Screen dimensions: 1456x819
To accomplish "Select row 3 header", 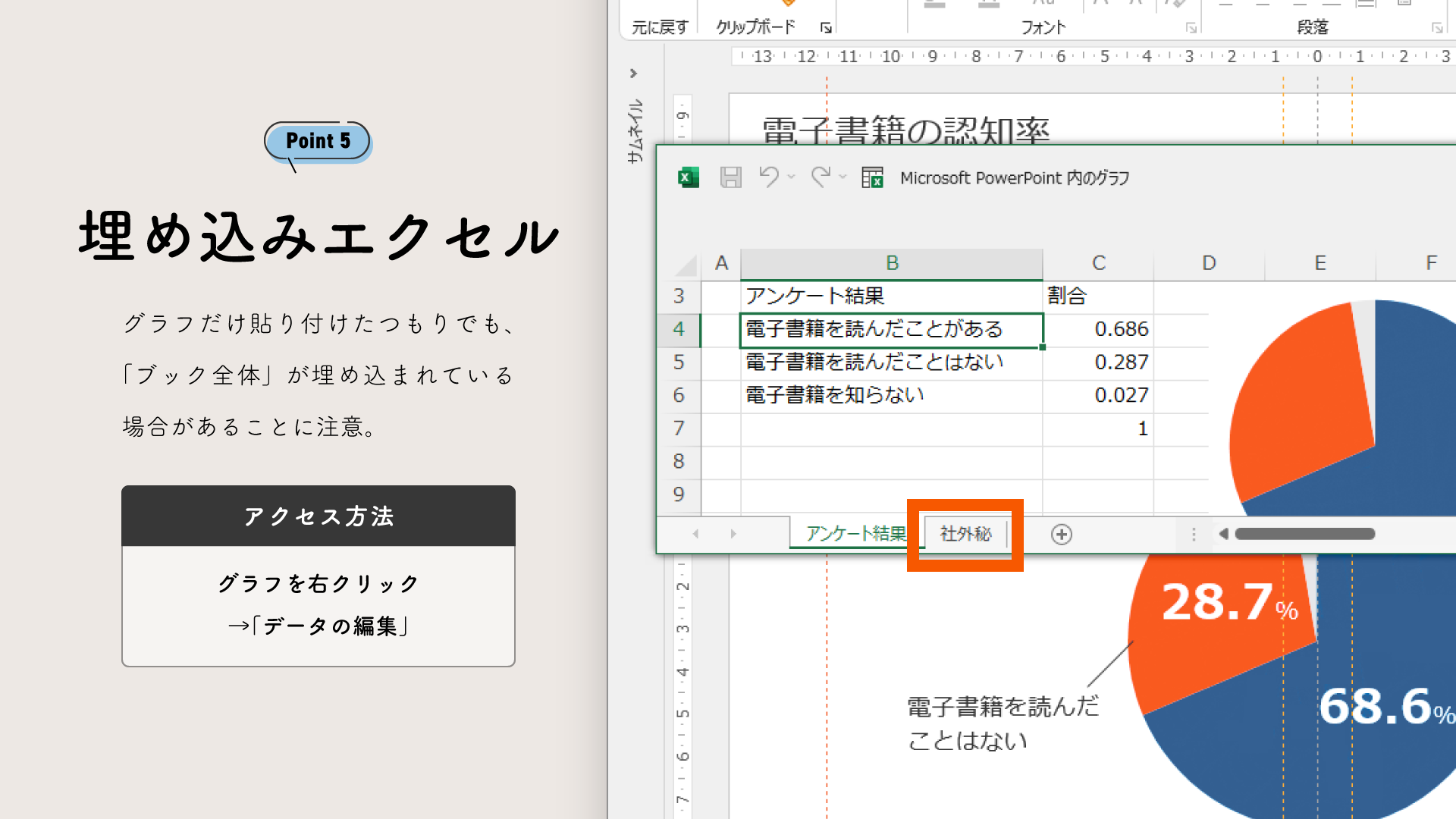I will coord(679,297).
